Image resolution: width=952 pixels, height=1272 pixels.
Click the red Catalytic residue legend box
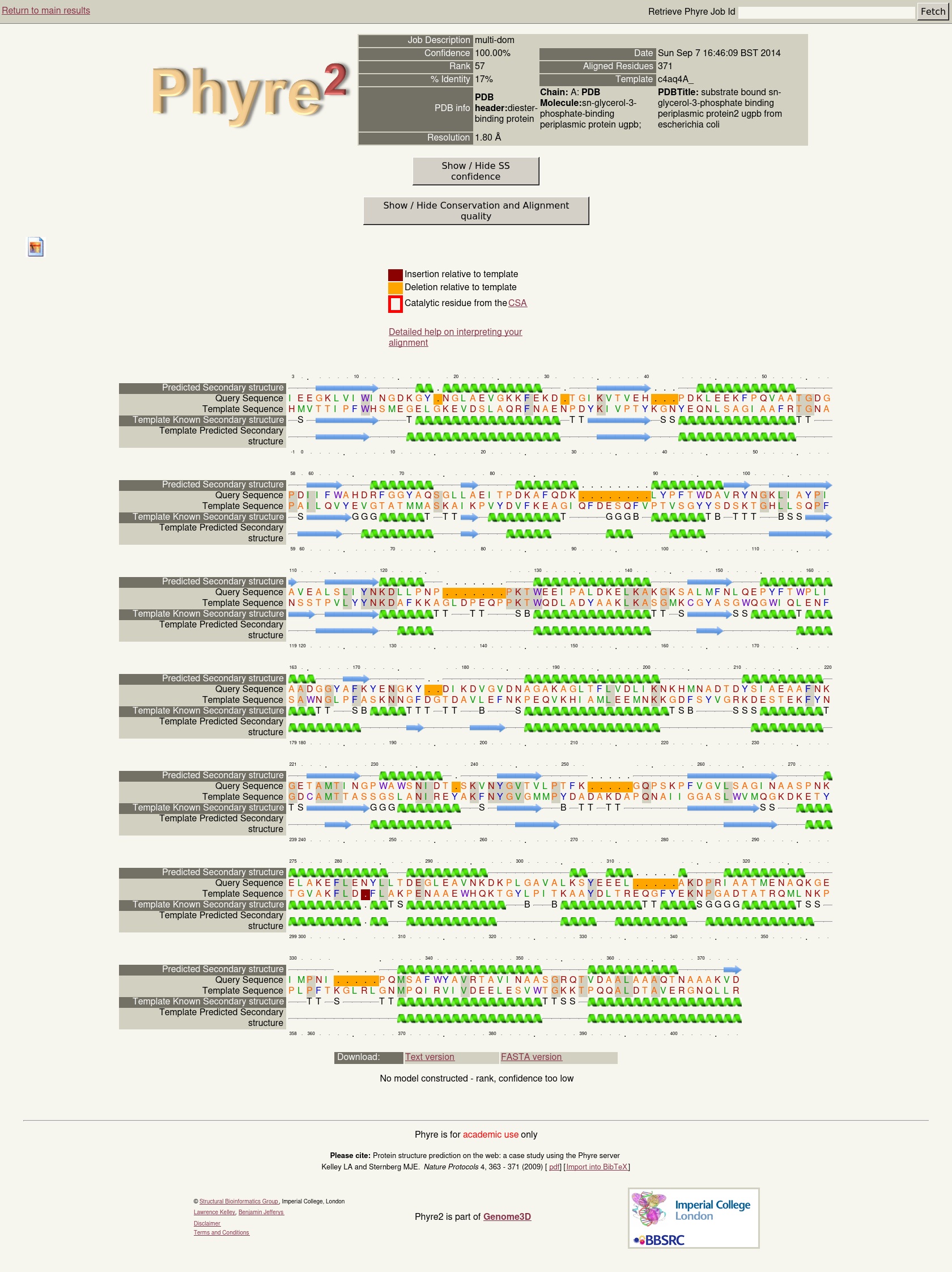point(395,304)
